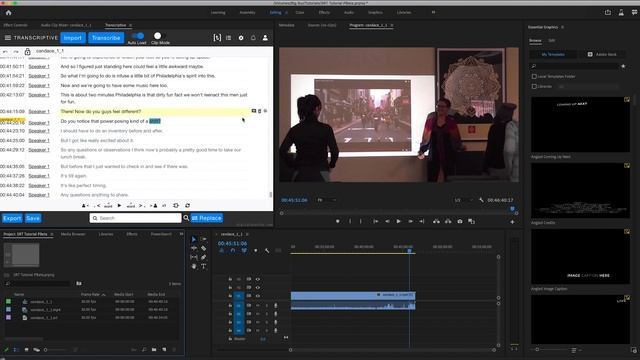Open timeline display settings wrench
This screenshot has height=360, width=640.
pyautogui.click(x=267, y=251)
